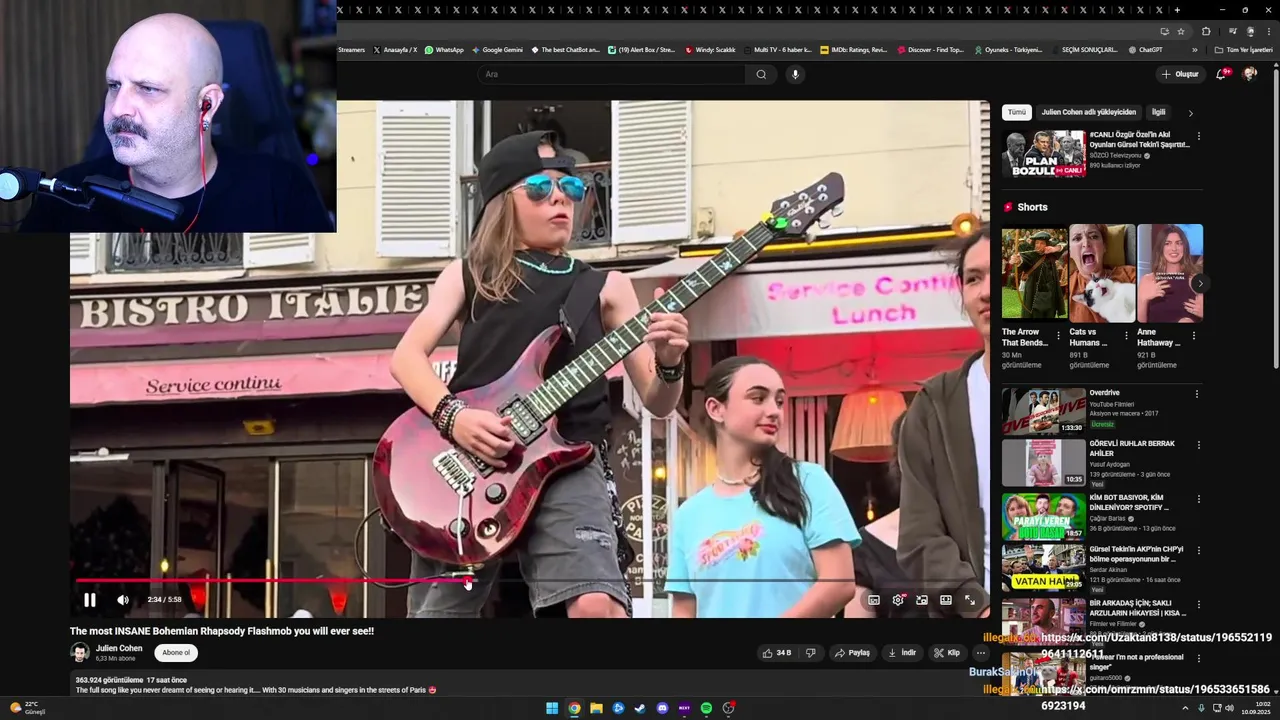Toggle theater mode view
The width and height of the screenshot is (1280, 720).
point(946,600)
